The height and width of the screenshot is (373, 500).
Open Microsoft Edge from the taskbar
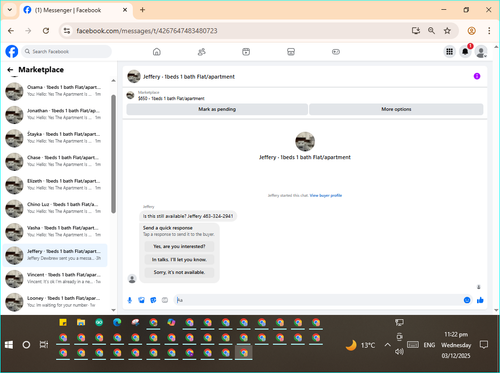coord(117,323)
